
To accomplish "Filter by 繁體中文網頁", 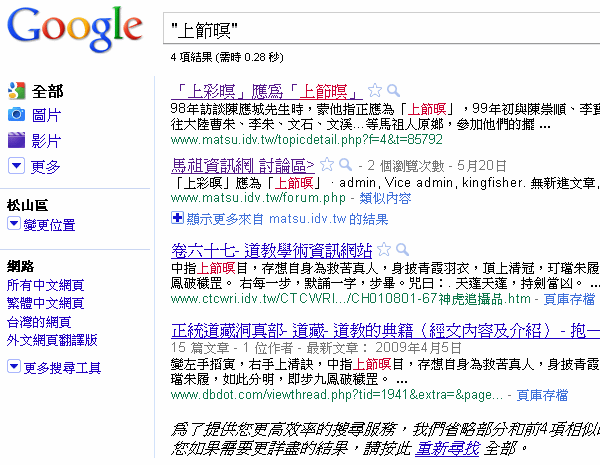I will click(x=46, y=303).
